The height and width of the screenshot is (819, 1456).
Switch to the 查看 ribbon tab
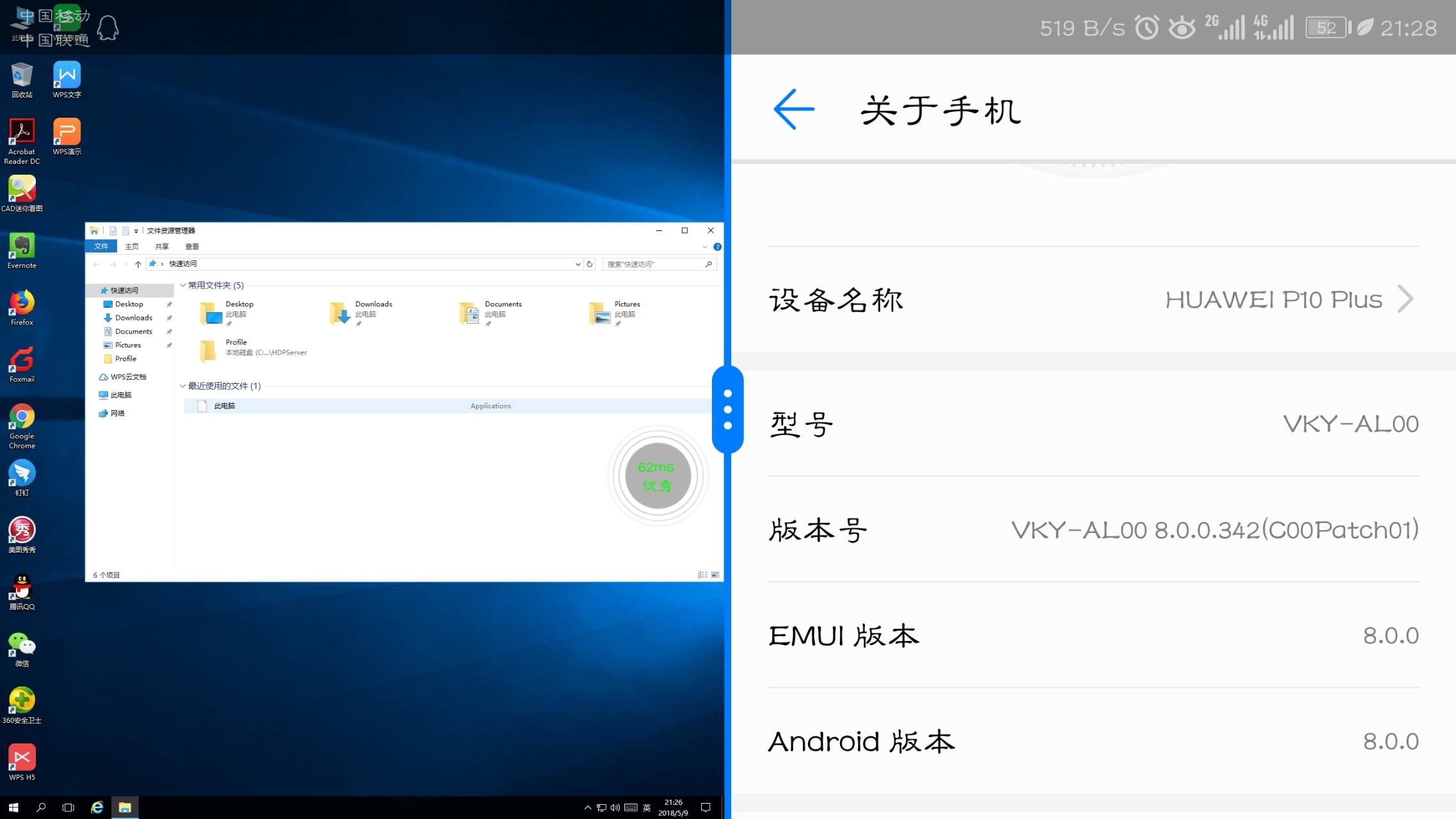click(x=192, y=246)
